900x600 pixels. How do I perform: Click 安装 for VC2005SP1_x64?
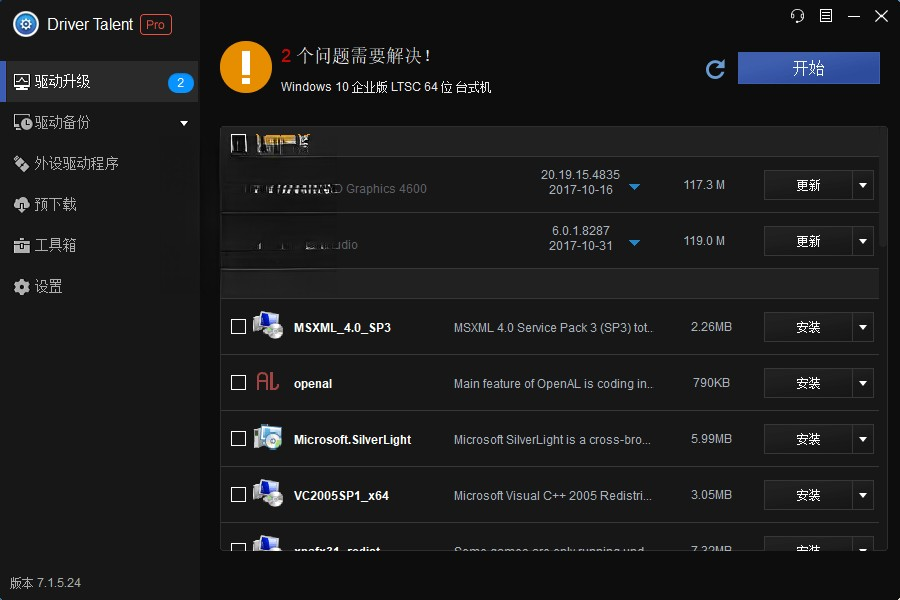coord(808,495)
